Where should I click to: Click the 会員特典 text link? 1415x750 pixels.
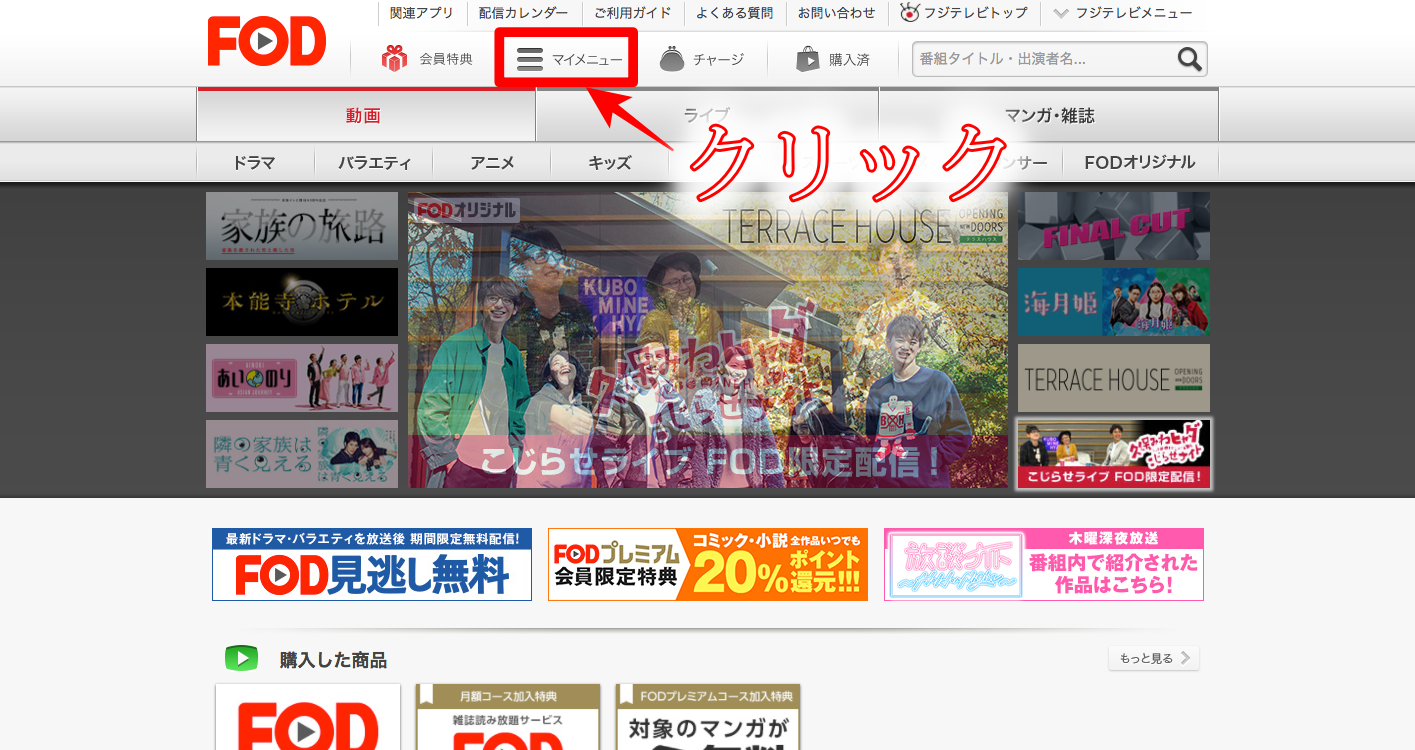click(x=446, y=59)
